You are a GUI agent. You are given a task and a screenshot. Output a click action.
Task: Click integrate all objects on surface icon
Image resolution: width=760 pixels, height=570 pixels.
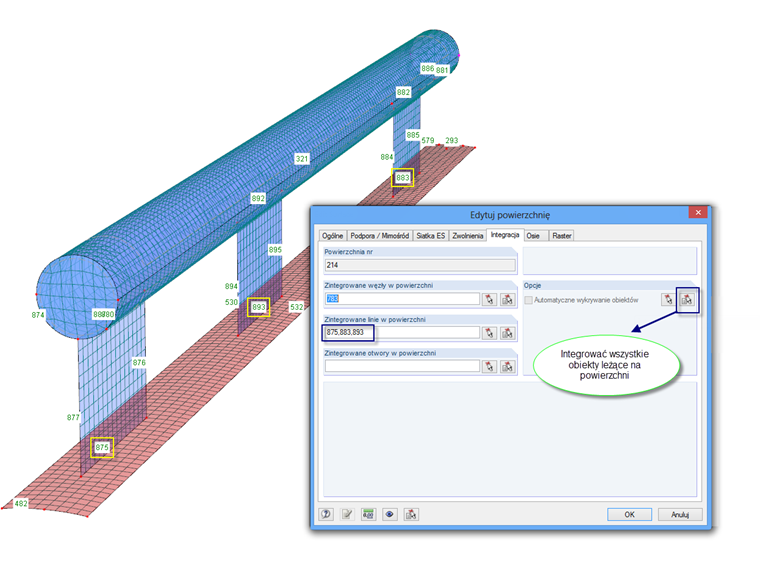(687, 300)
